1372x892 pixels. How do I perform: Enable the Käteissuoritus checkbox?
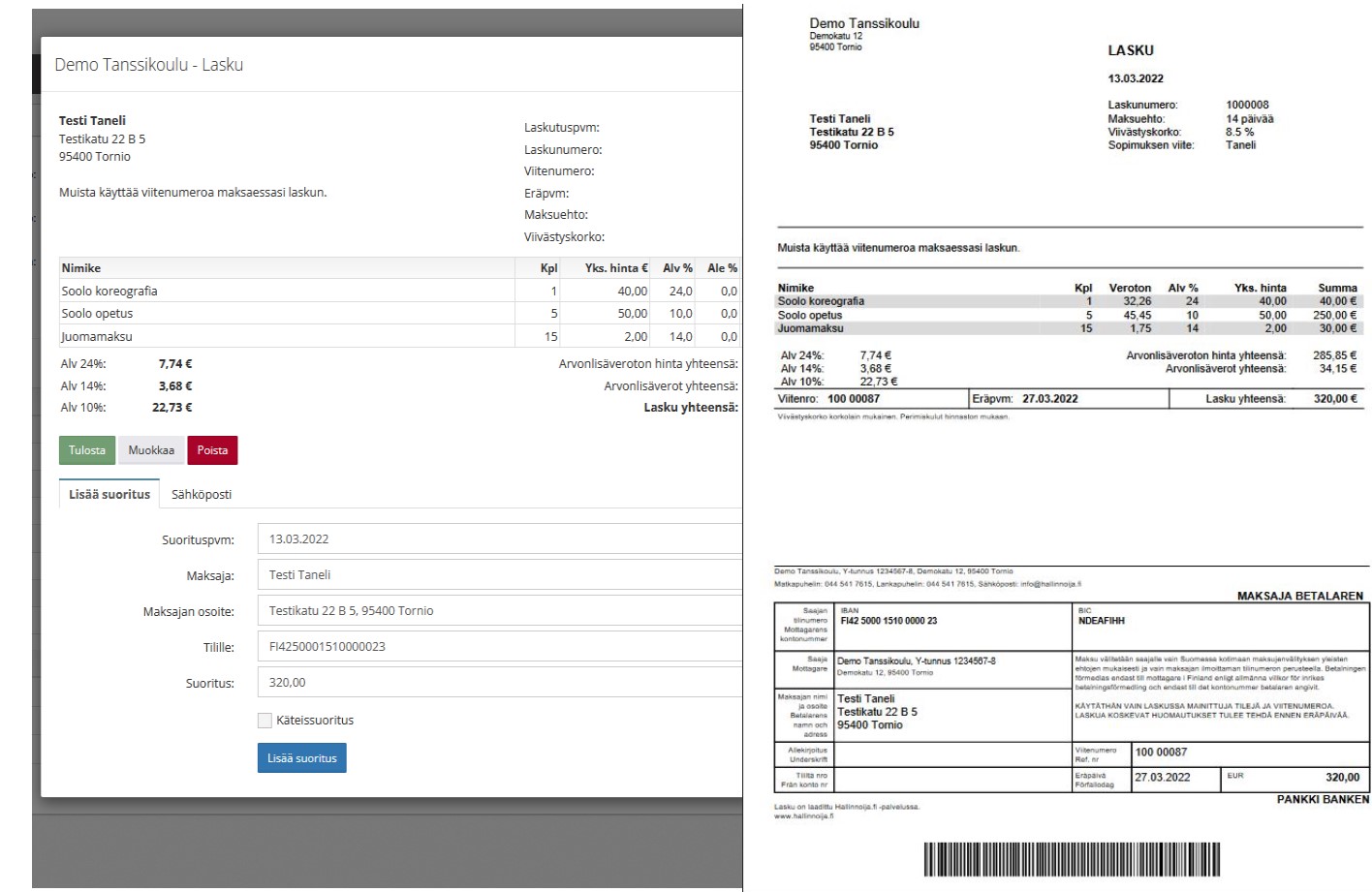click(x=265, y=721)
